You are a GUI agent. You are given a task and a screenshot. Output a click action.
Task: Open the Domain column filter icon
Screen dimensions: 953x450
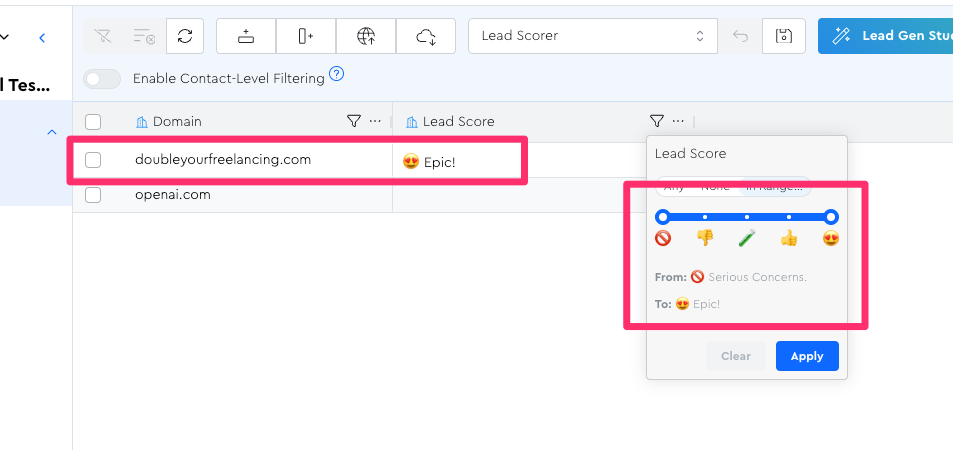pyautogui.click(x=353, y=121)
